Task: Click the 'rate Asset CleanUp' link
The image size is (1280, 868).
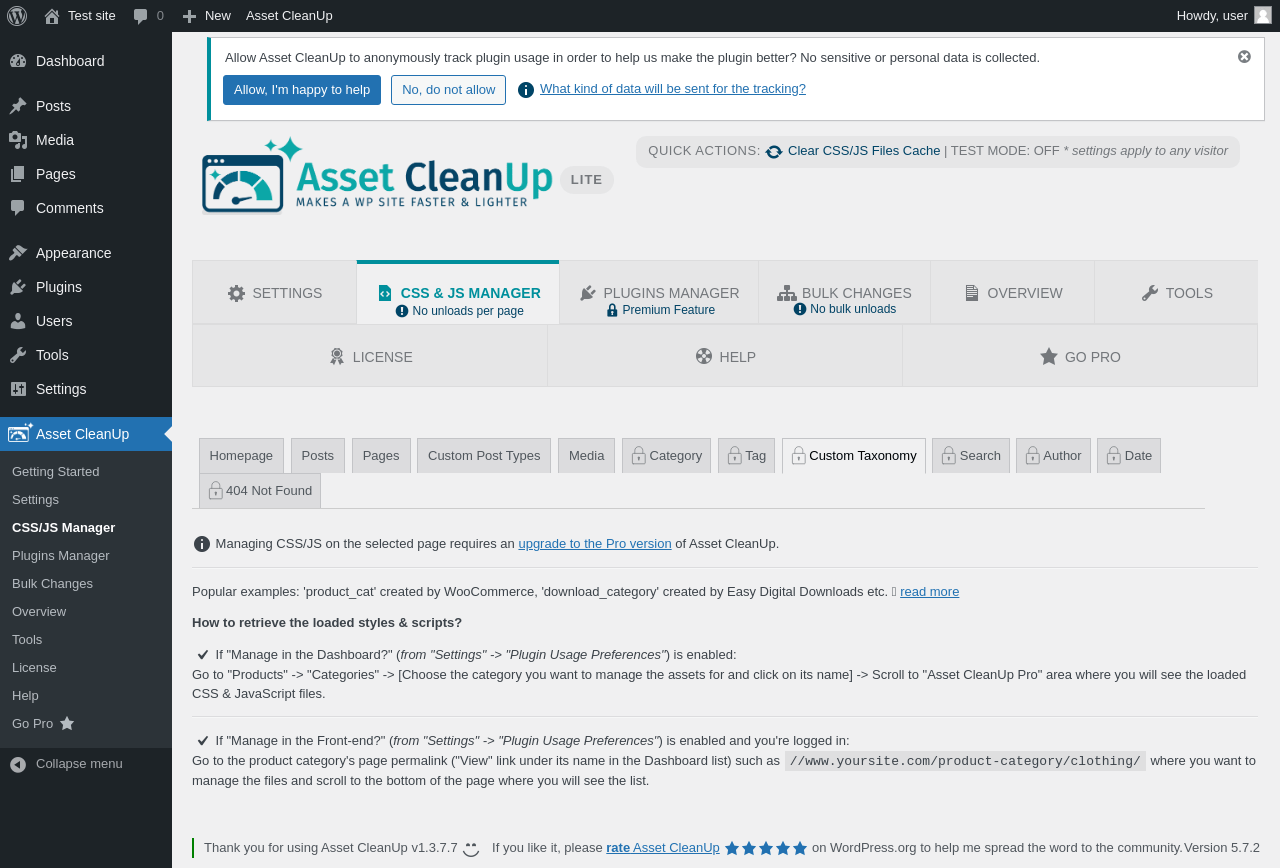Action: (x=663, y=848)
